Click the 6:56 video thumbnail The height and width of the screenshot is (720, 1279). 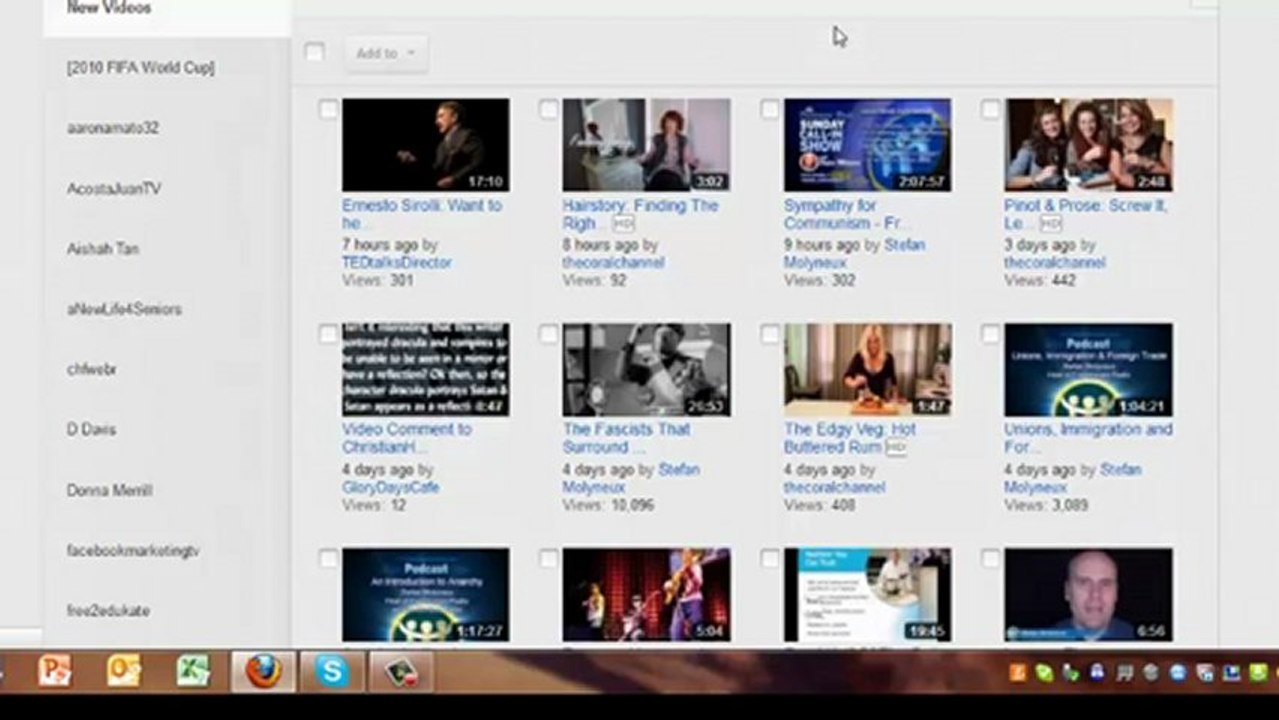1088,594
